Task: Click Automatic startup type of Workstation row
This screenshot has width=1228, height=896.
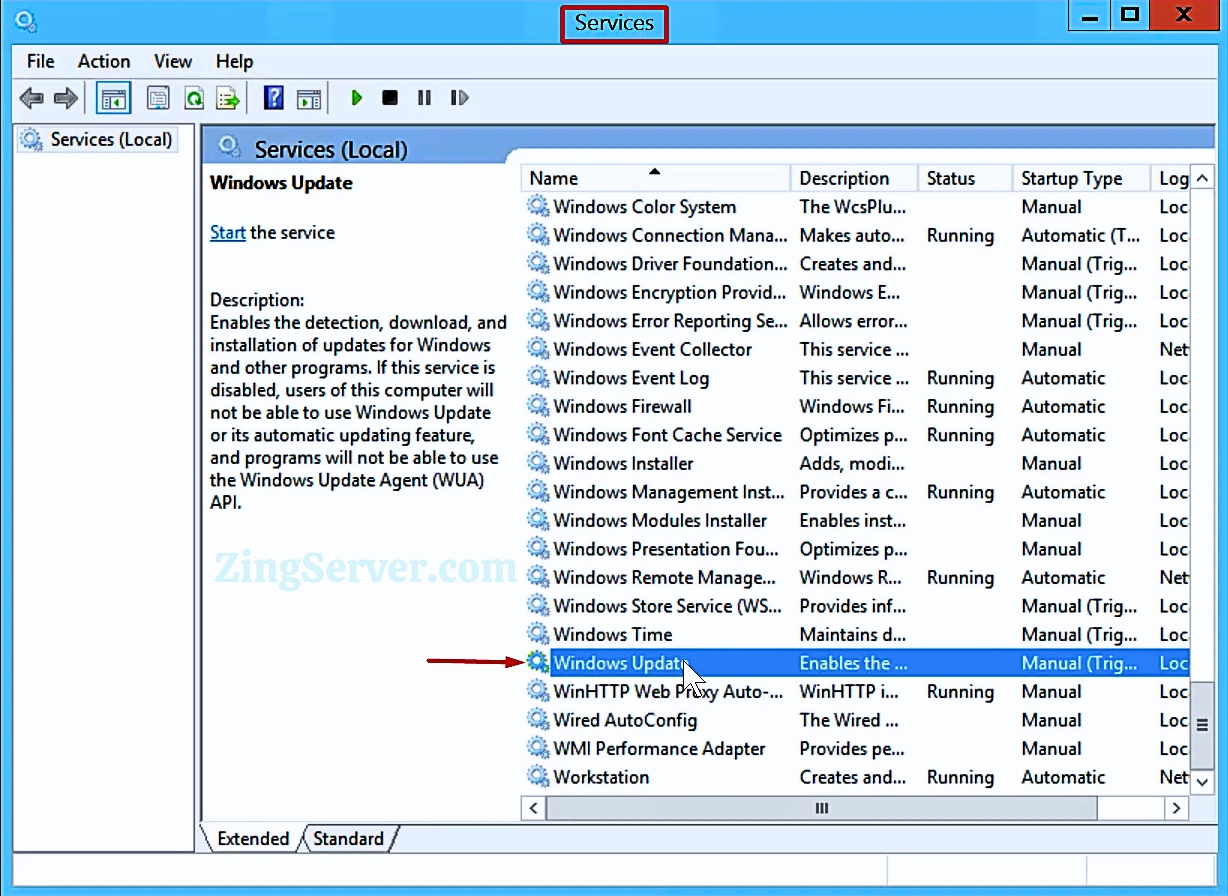Action: tap(1063, 777)
